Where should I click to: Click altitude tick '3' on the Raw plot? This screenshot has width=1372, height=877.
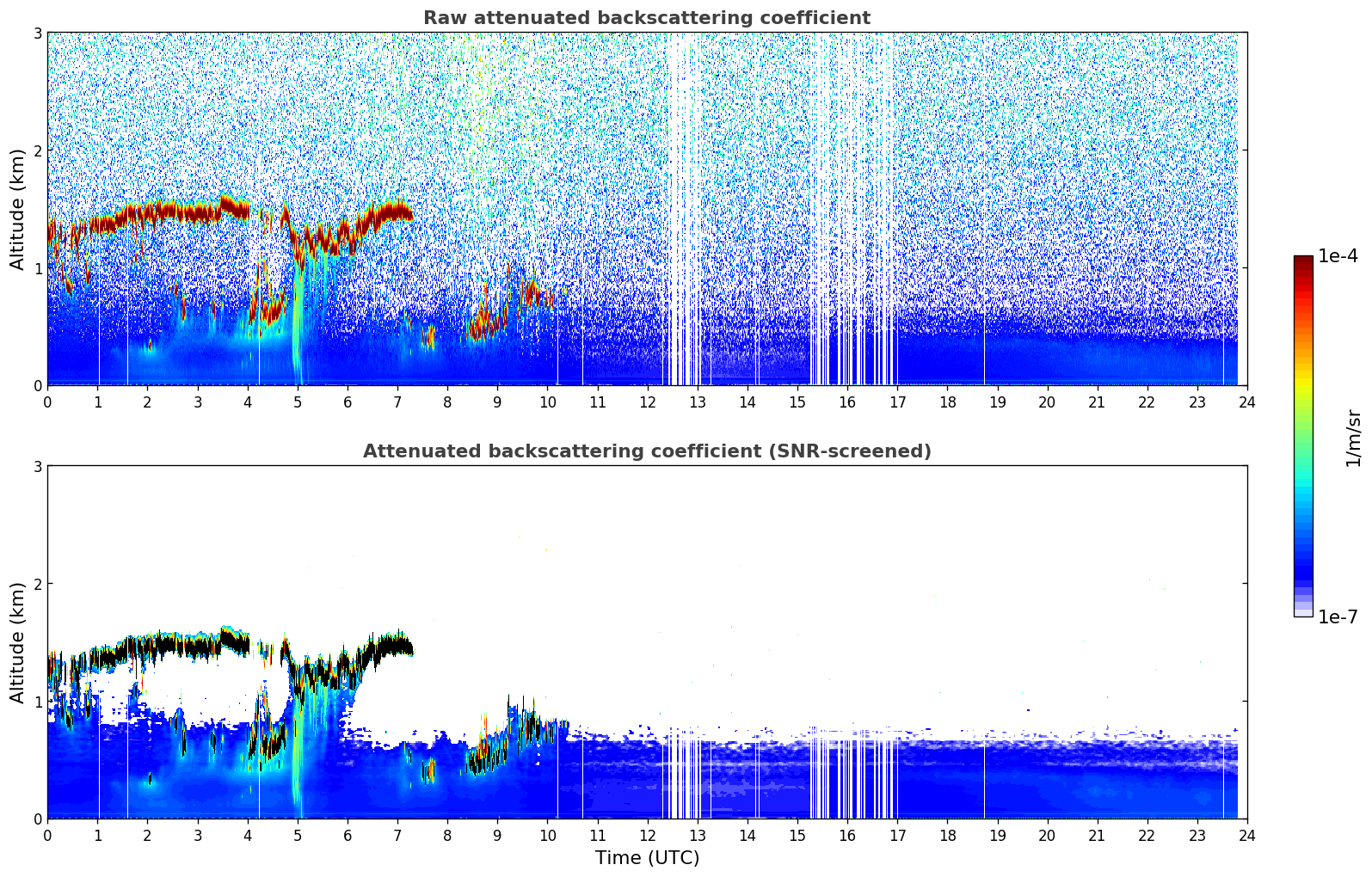[x=38, y=33]
